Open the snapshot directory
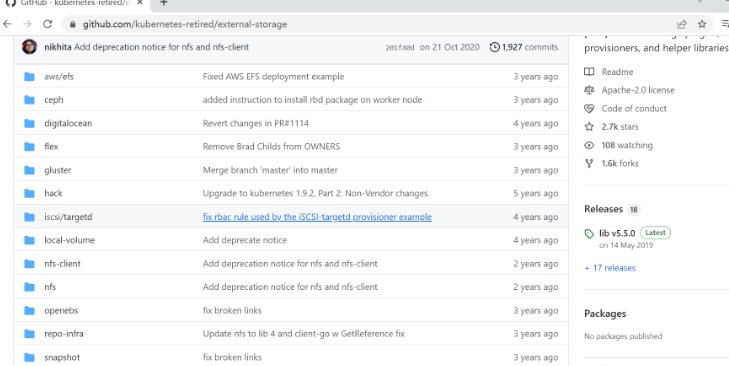Screen dimensions: 729x366 click(x=62, y=357)
